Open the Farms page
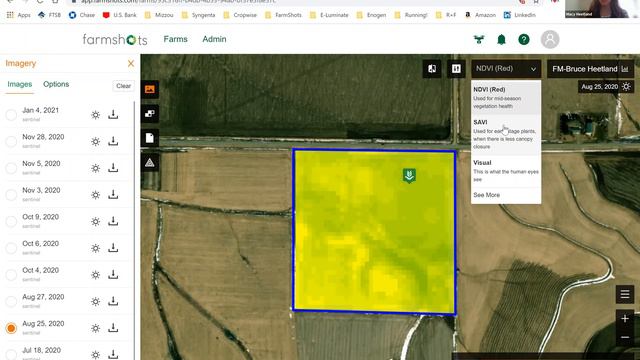 coord(176,39)
